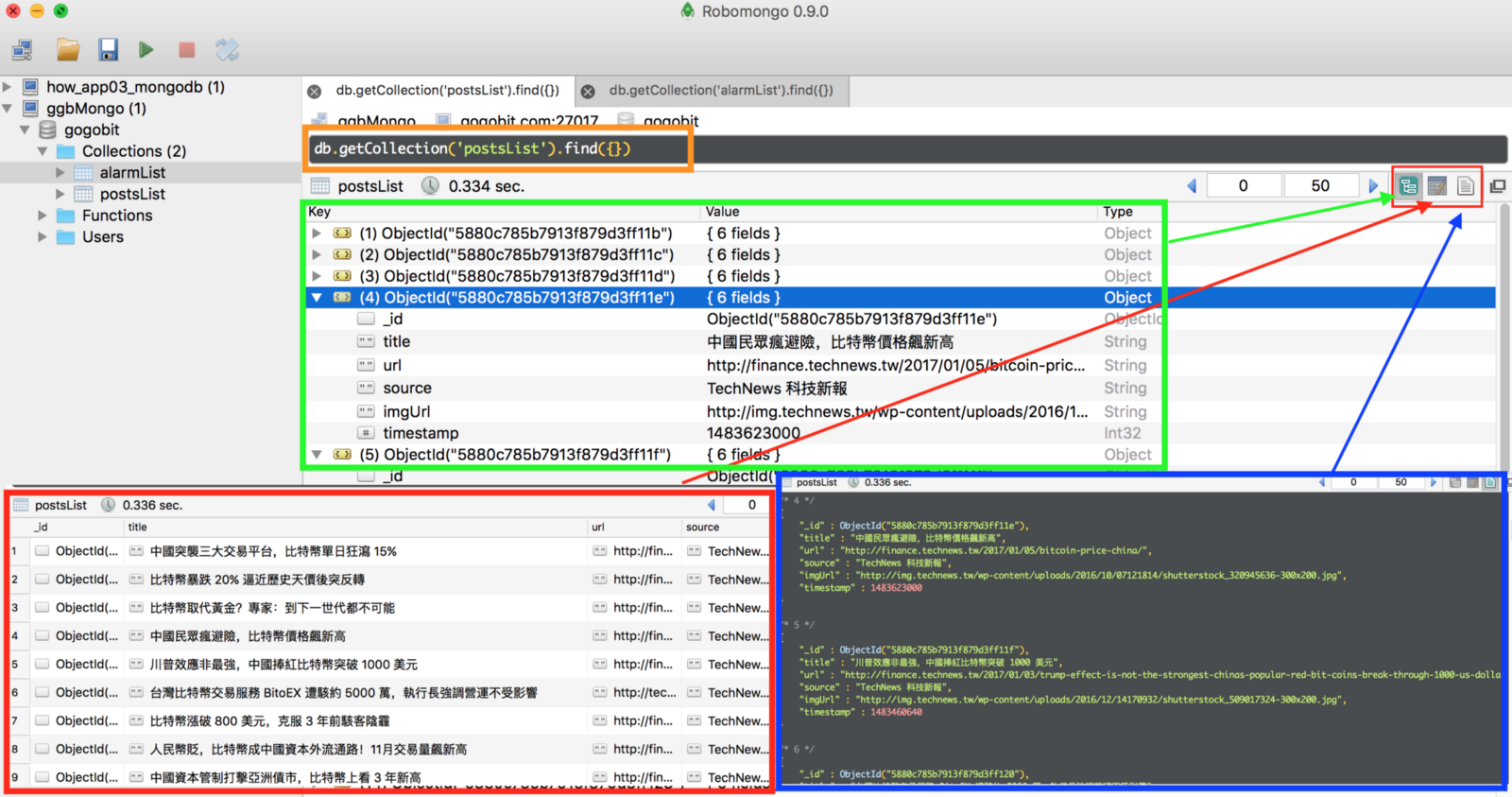Click the connect to server toolbar icon
The image size is (1512, 797).
point(22,49)
